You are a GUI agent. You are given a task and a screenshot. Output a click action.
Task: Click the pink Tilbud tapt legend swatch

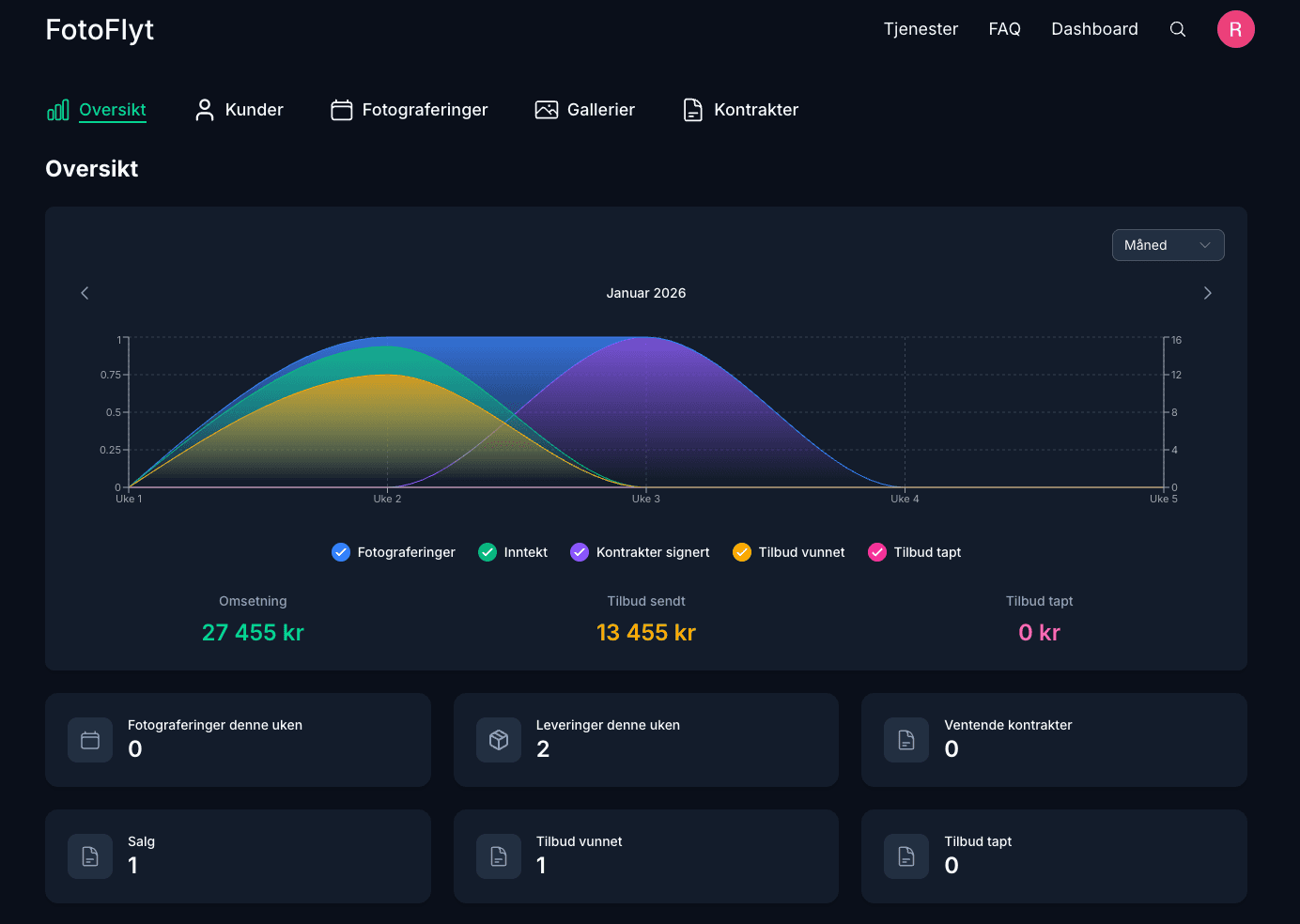click(877, 552)
